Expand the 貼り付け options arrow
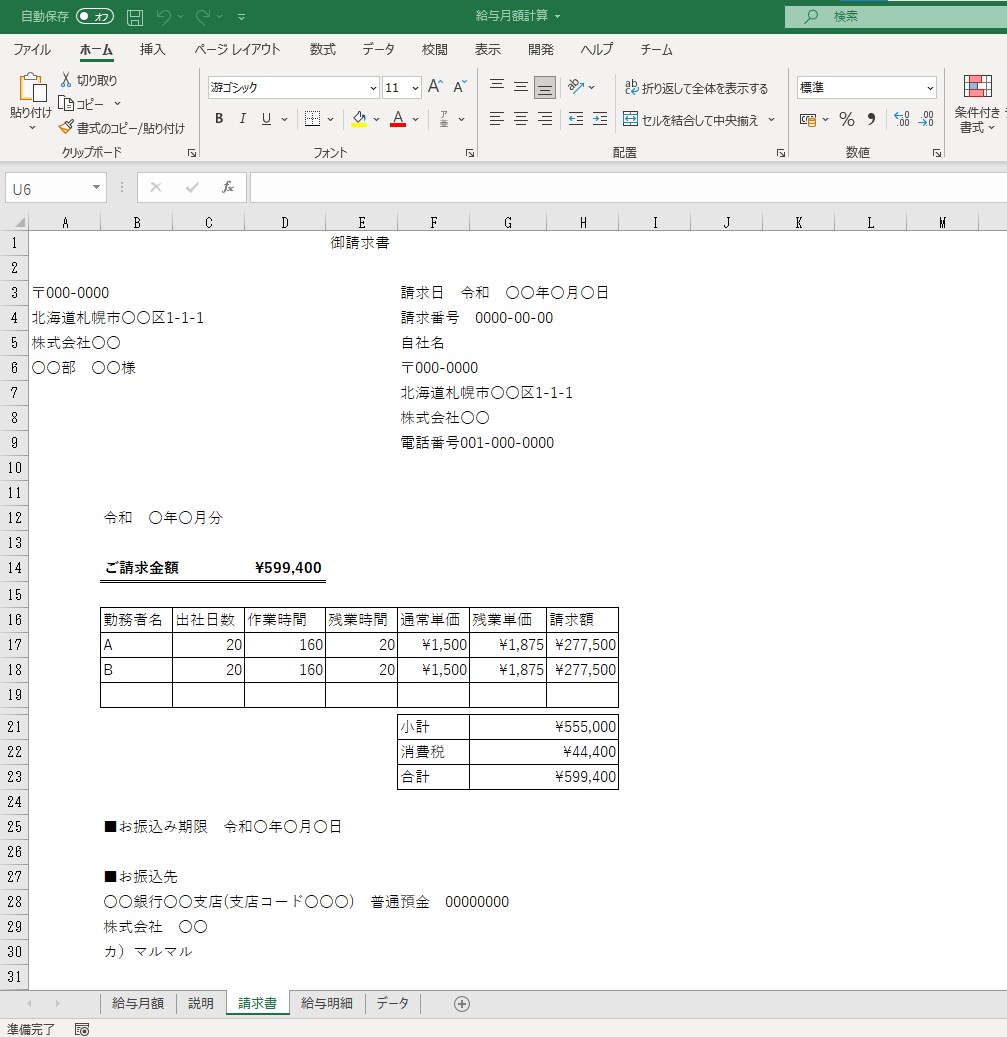Image resolution: width=1007 pixels, height=1037 pixels. coord(31,127)
